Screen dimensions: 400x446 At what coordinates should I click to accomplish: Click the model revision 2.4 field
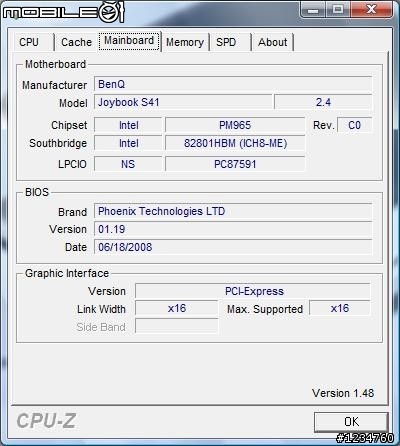tap(323, 102)
